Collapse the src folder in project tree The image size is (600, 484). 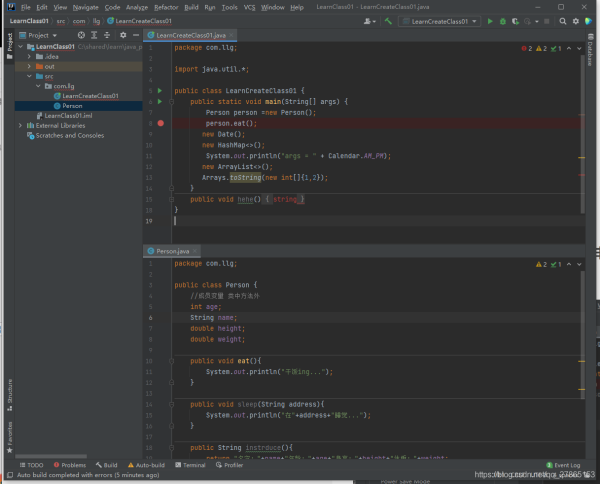29,76
